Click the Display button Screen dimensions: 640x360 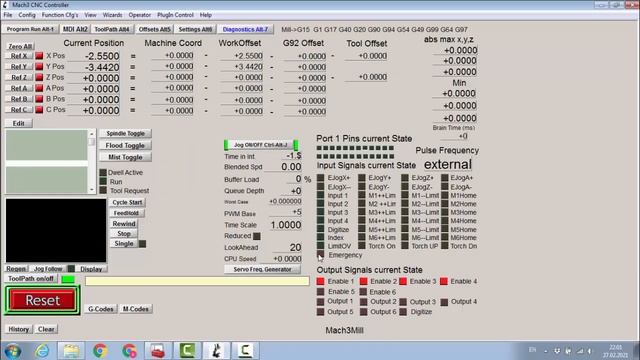(x=91, y=269)
